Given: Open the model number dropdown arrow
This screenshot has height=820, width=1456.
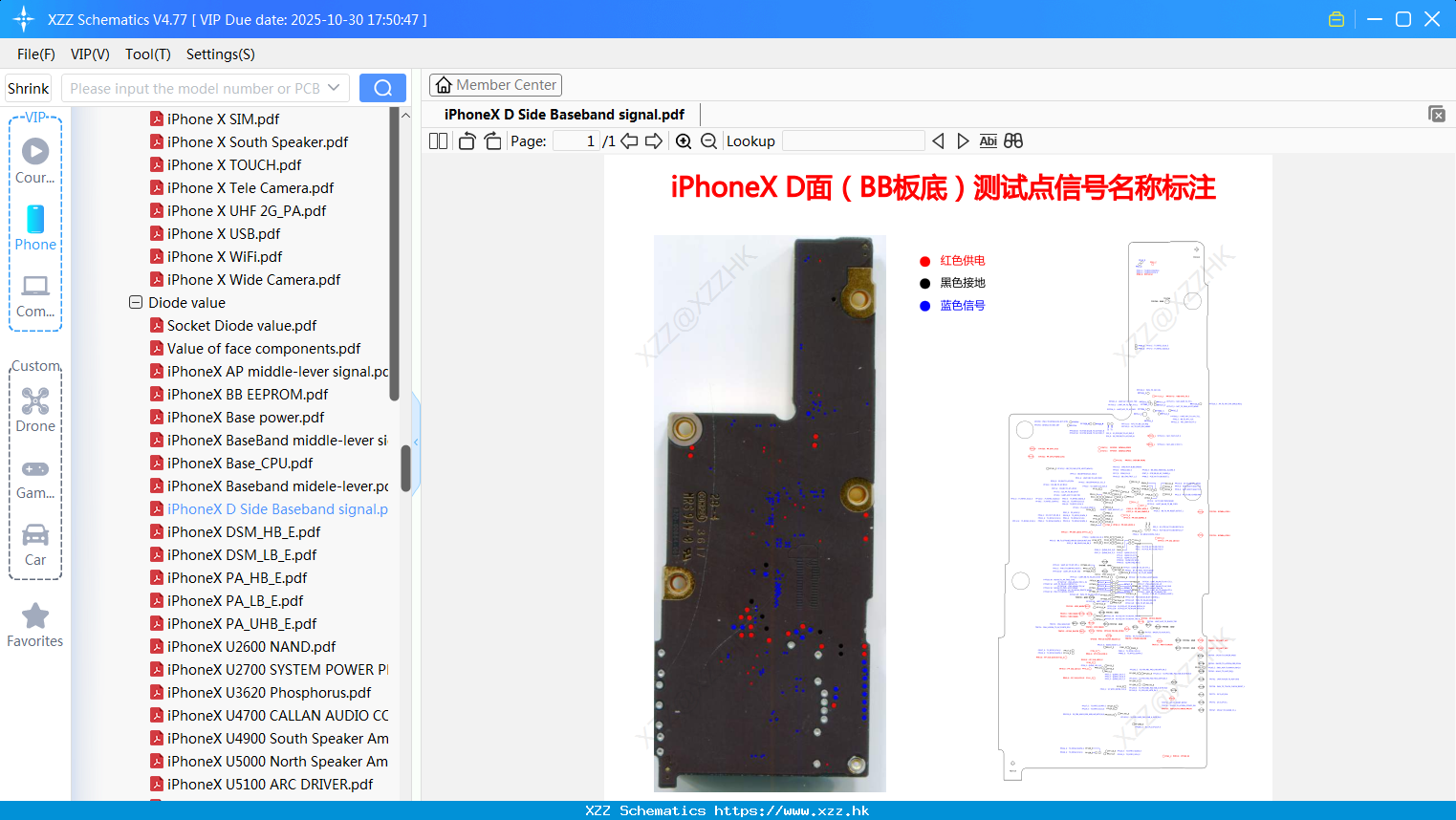Looking at the screenshot, I should coord(334,88).
